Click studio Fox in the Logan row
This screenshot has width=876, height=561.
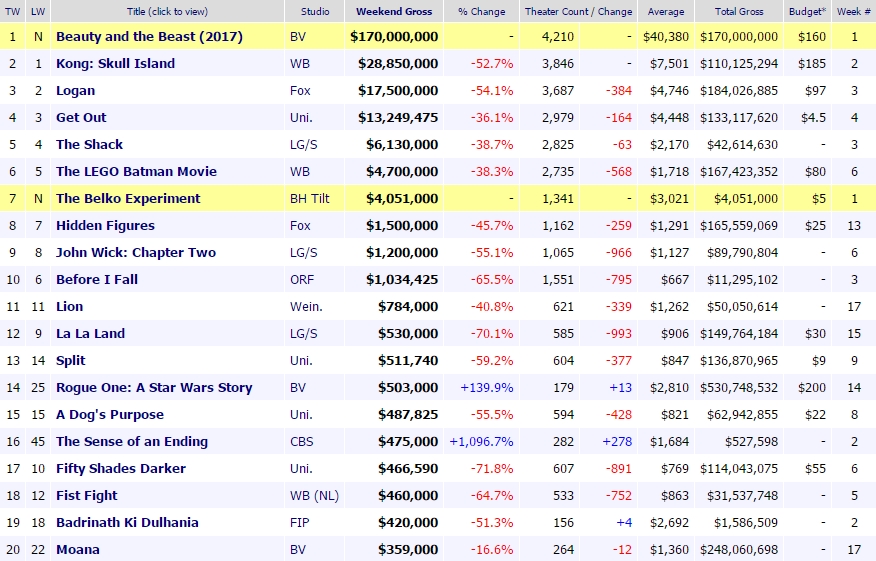[300, 91]
